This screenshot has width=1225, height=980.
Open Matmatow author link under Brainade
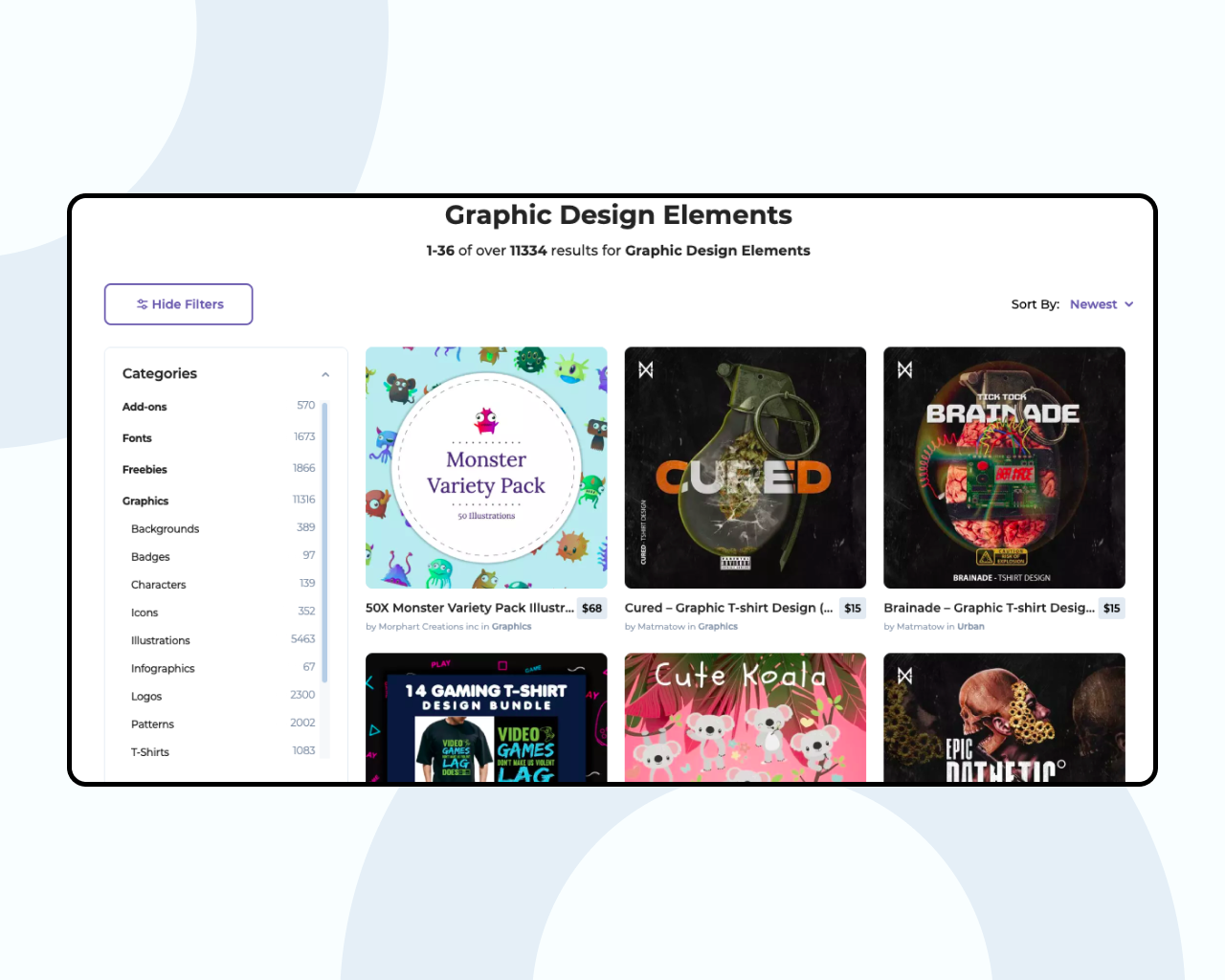(921, 627)
